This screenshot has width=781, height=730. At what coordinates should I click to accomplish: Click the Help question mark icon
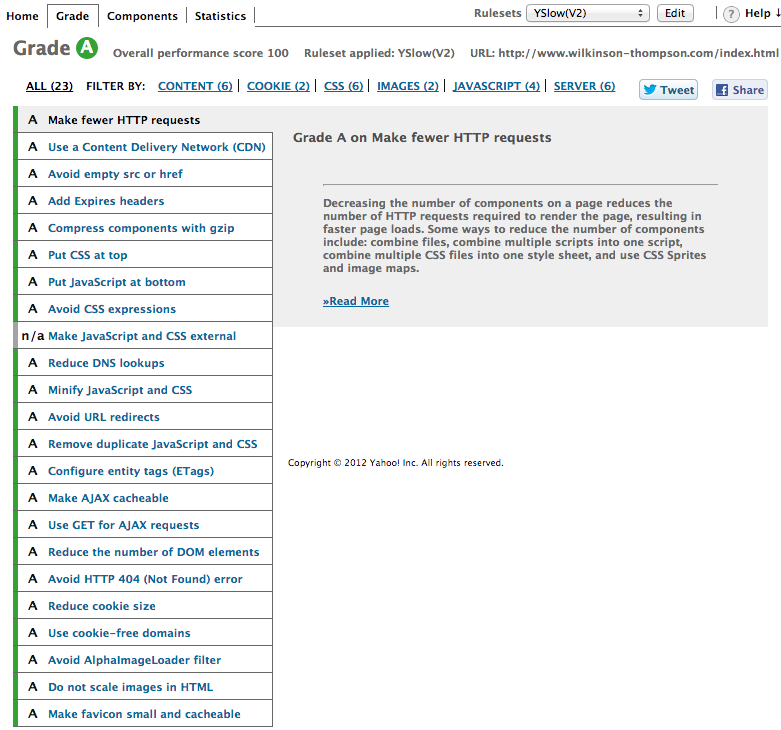click(x=731, y=14)
